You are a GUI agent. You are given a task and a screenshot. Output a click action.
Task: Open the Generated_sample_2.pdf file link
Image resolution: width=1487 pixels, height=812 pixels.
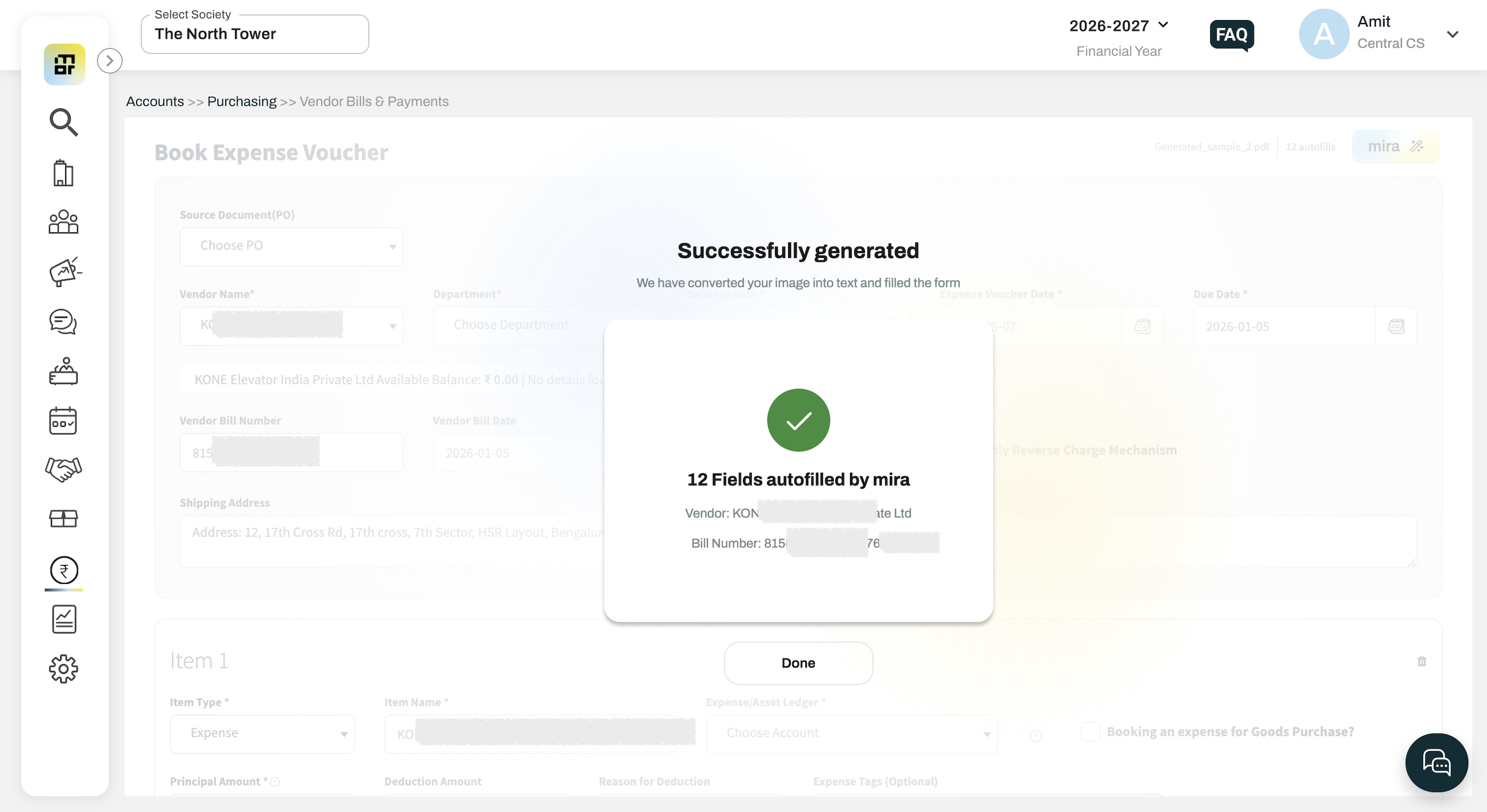(1212, 147)
